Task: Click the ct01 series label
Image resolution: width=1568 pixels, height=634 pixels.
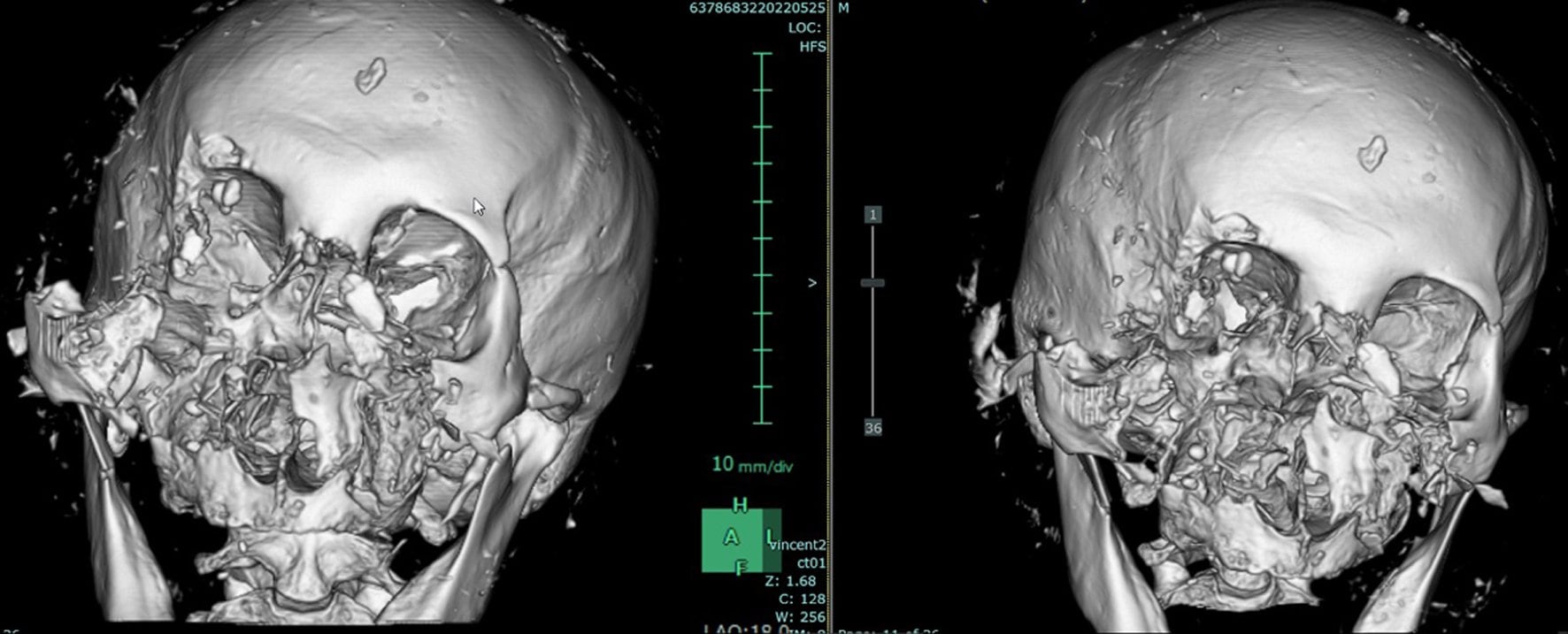Action: click(x=811, y=562)
